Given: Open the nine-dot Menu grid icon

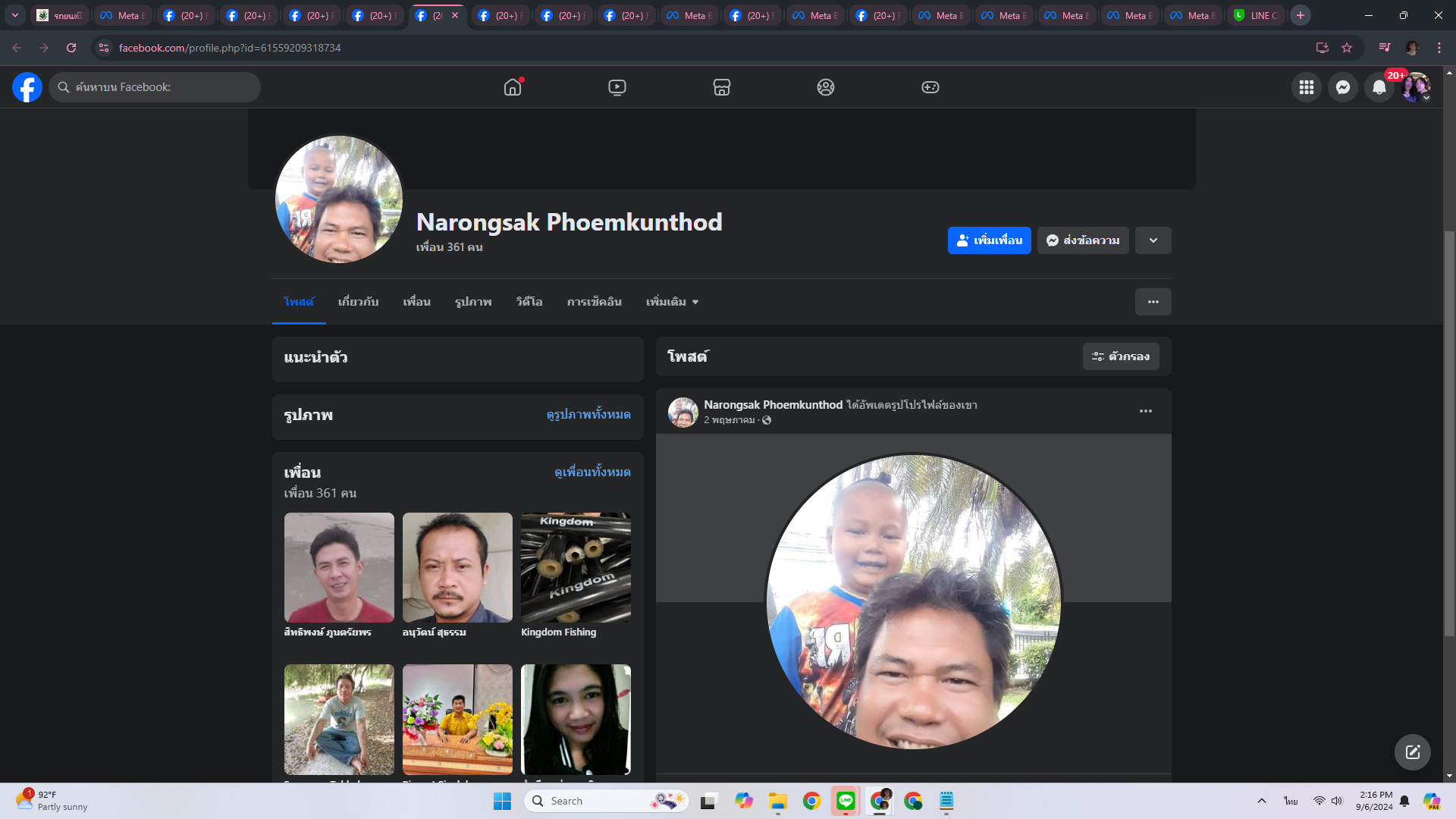Looking at the screenshot, I should pos(1306,87).
